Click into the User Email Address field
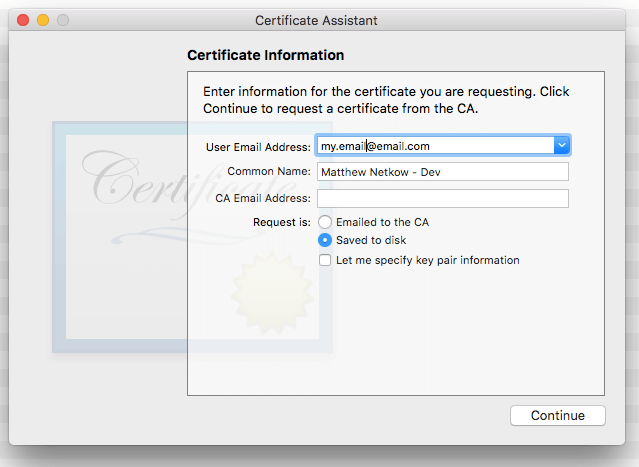This screenshot has width=639, height=467. click(435, 145)
